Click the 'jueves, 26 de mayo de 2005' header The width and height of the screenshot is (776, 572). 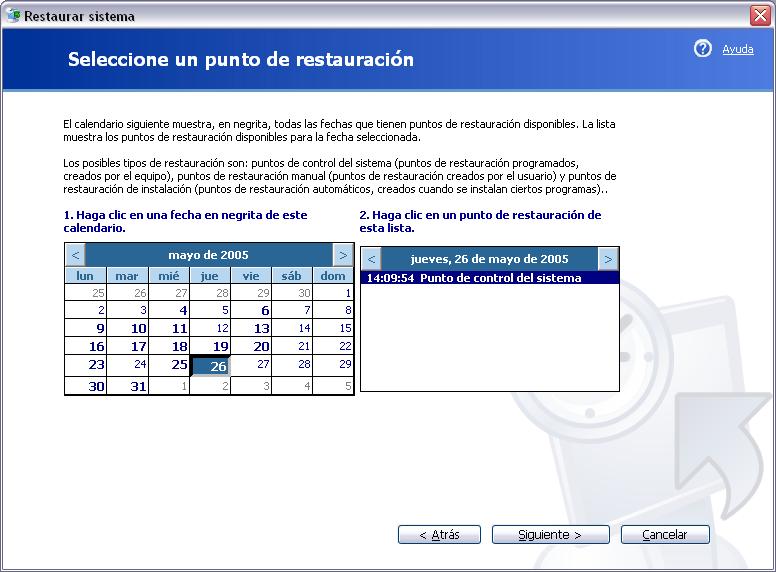[489, 259]
